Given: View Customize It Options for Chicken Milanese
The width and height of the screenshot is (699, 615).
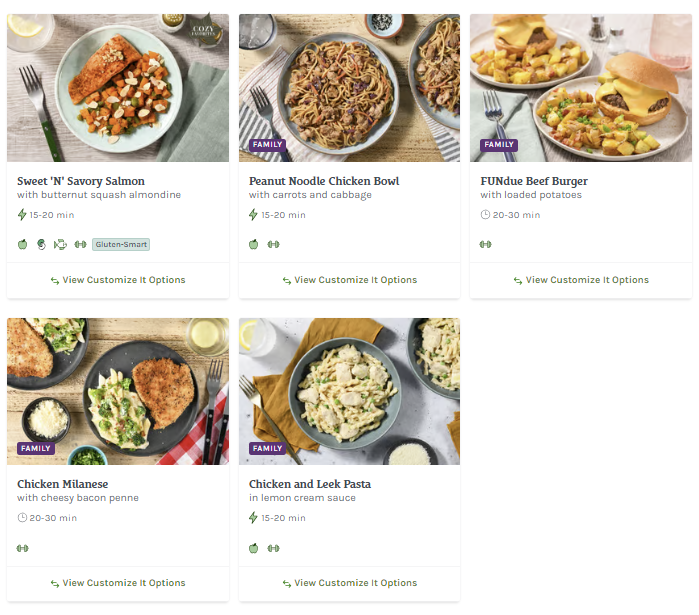Looking at the screenshot, I should click(118, 583).
